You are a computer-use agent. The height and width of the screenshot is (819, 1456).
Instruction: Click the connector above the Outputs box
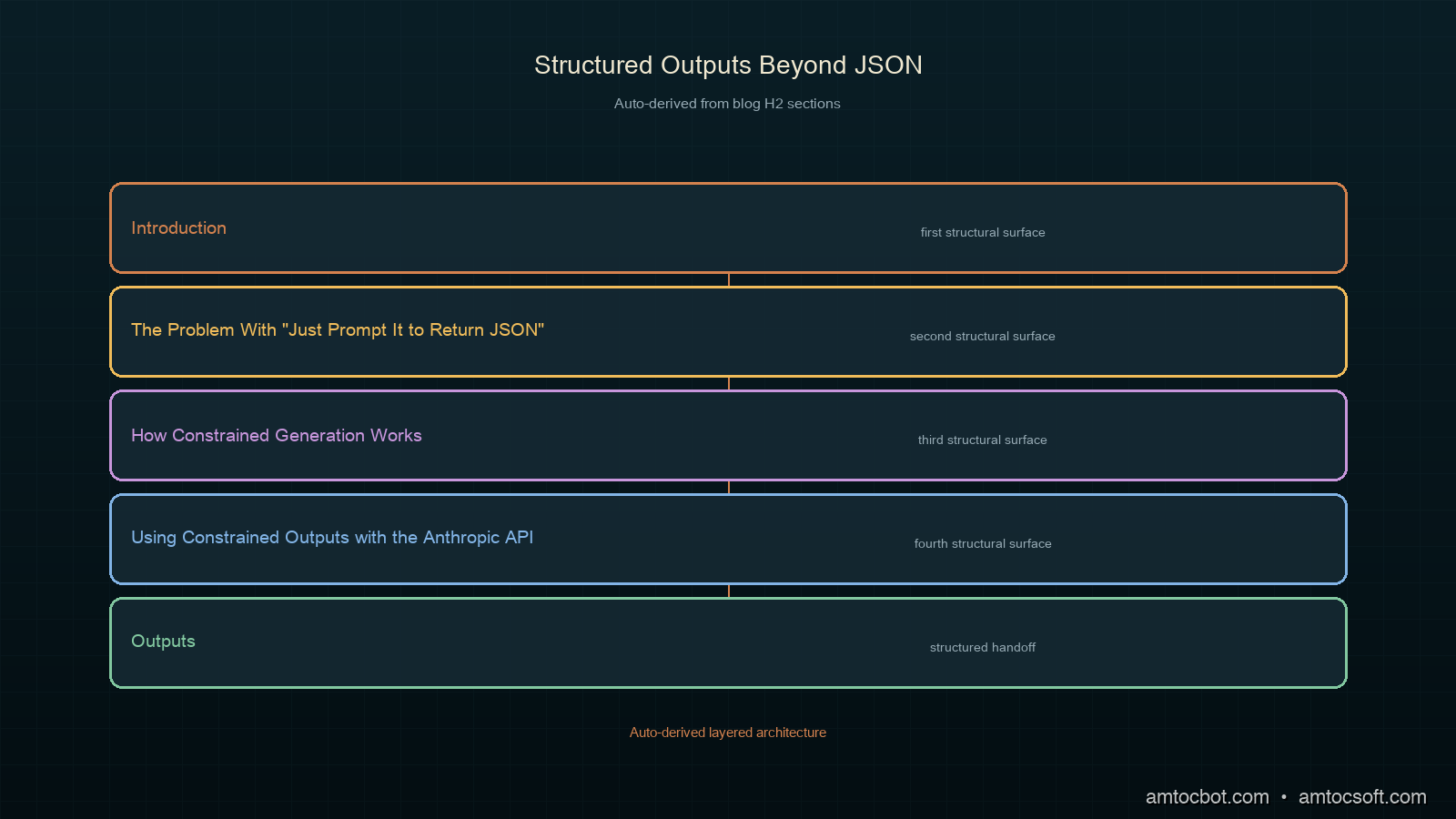tap(729, 591)
